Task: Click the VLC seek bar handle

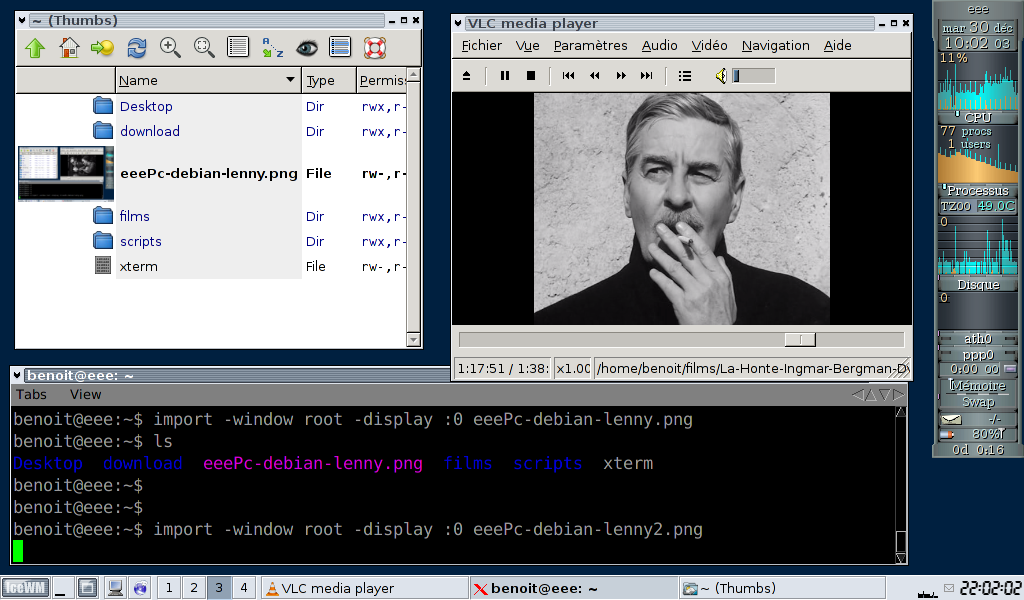Action: tap(800, 339)
